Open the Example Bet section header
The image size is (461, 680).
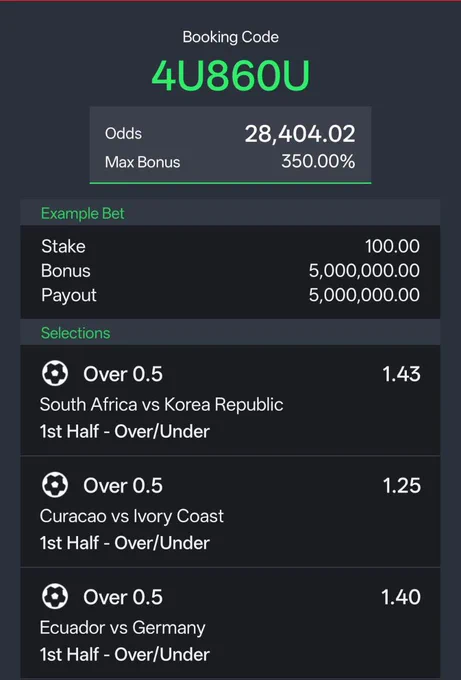[230, 213]
